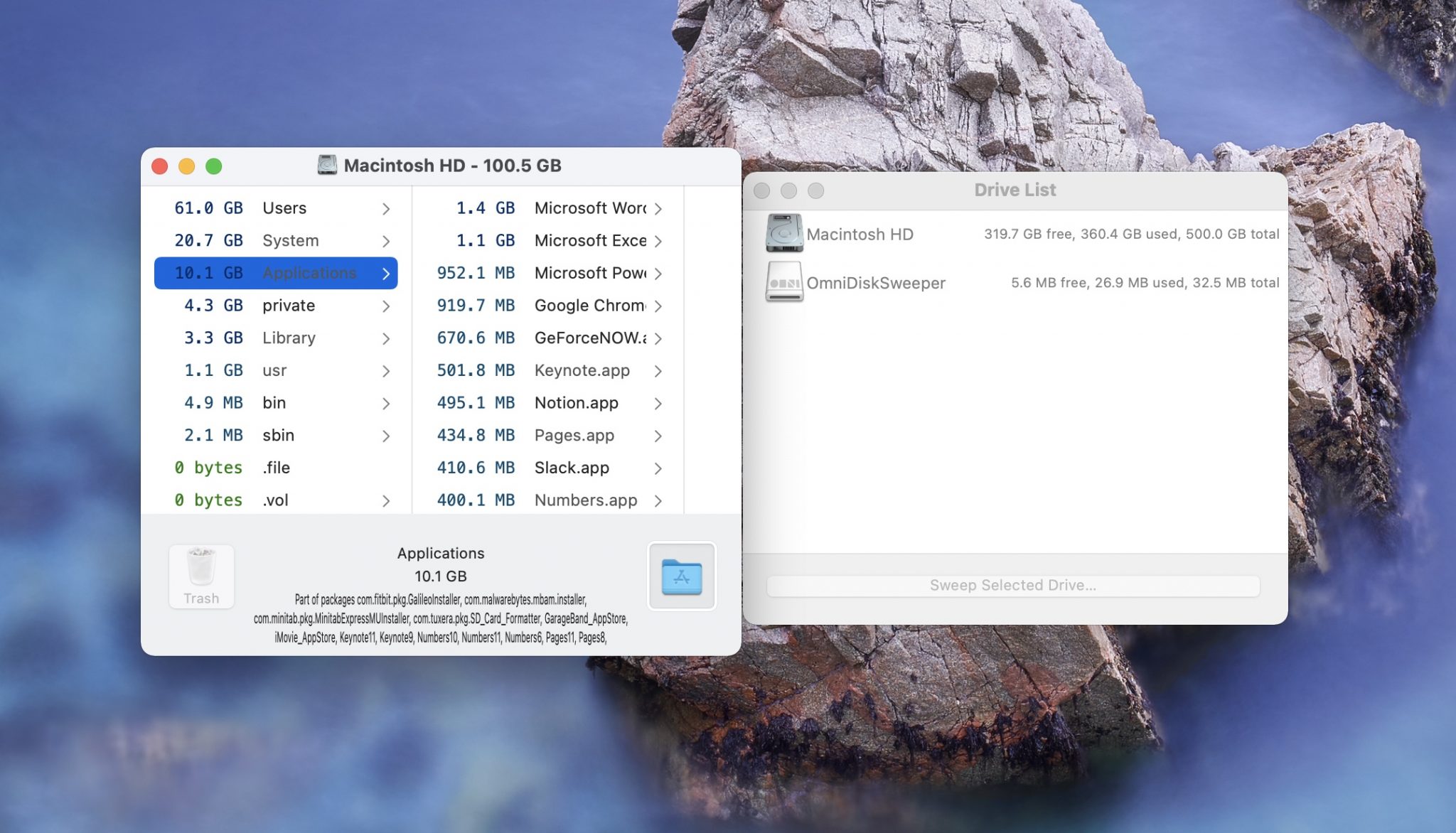The height and width of the screenshot is (833, 1456).
Task: Select the Library folder row
Action: coord(276,338)
